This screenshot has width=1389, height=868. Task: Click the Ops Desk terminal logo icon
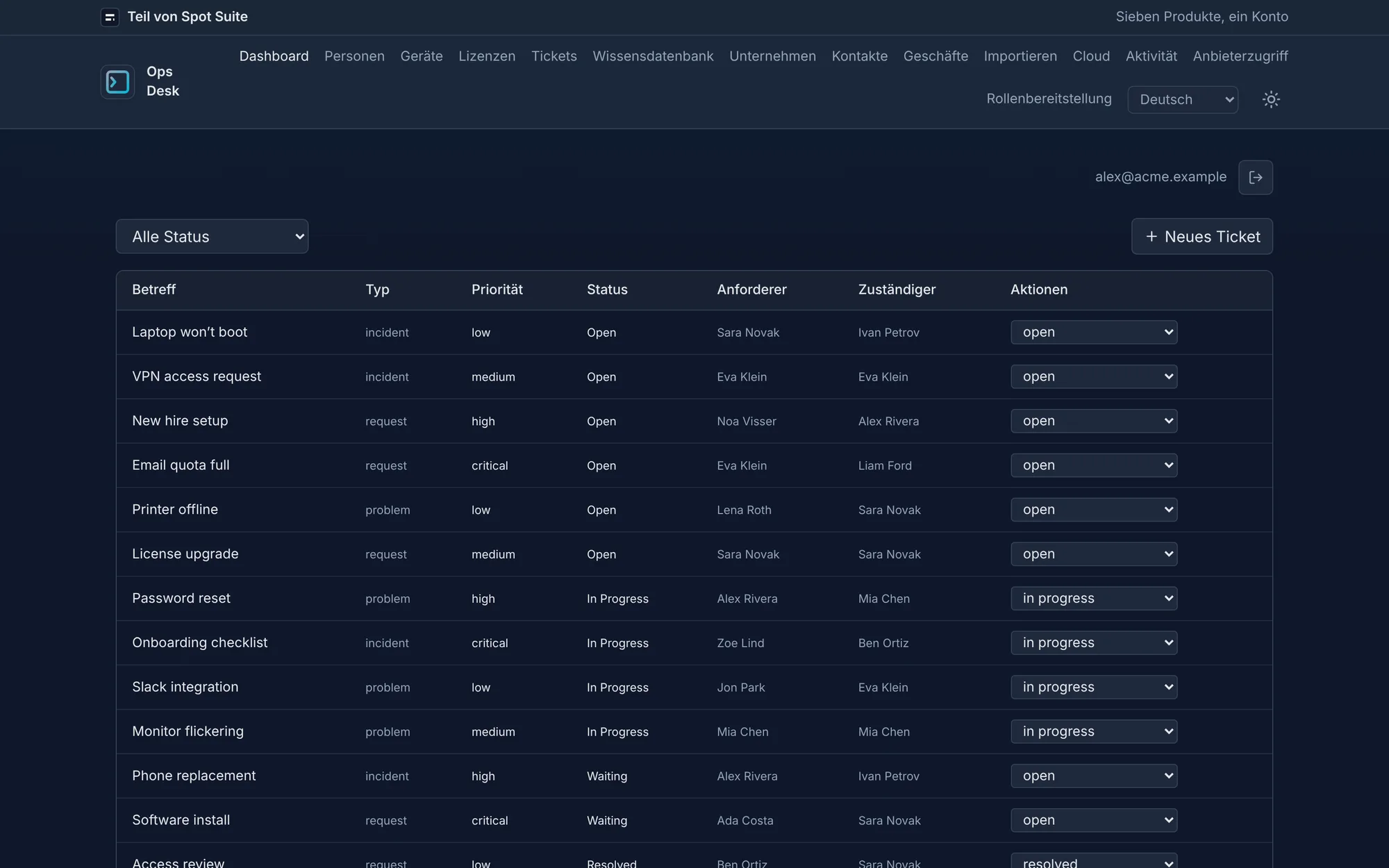(x=117, y=82)
